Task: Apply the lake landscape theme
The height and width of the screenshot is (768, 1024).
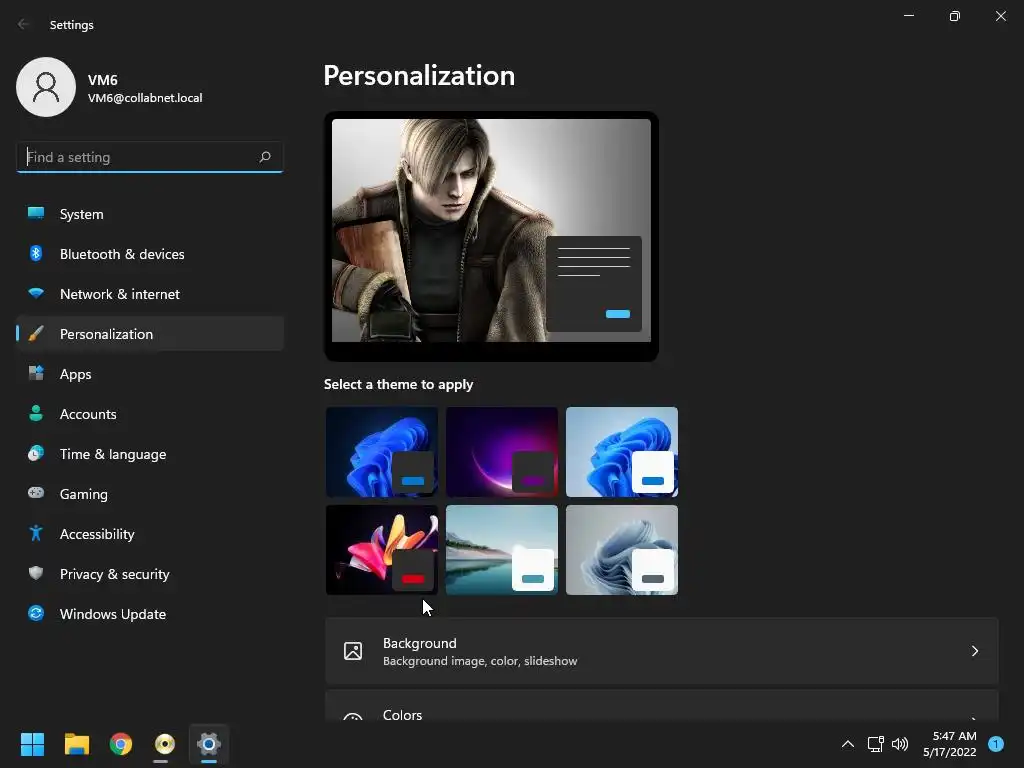Action: pyautogui.click(x=502, y=550)
